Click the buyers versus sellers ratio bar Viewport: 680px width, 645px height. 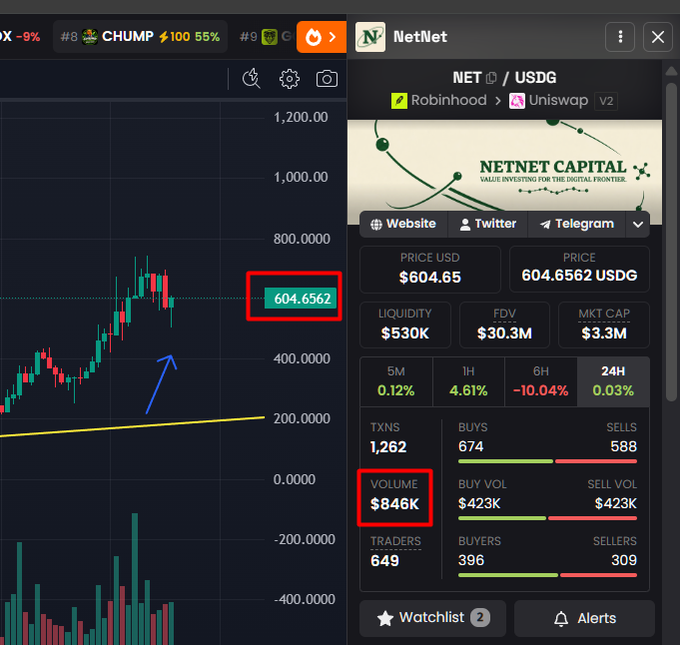[x=547, y=575]
